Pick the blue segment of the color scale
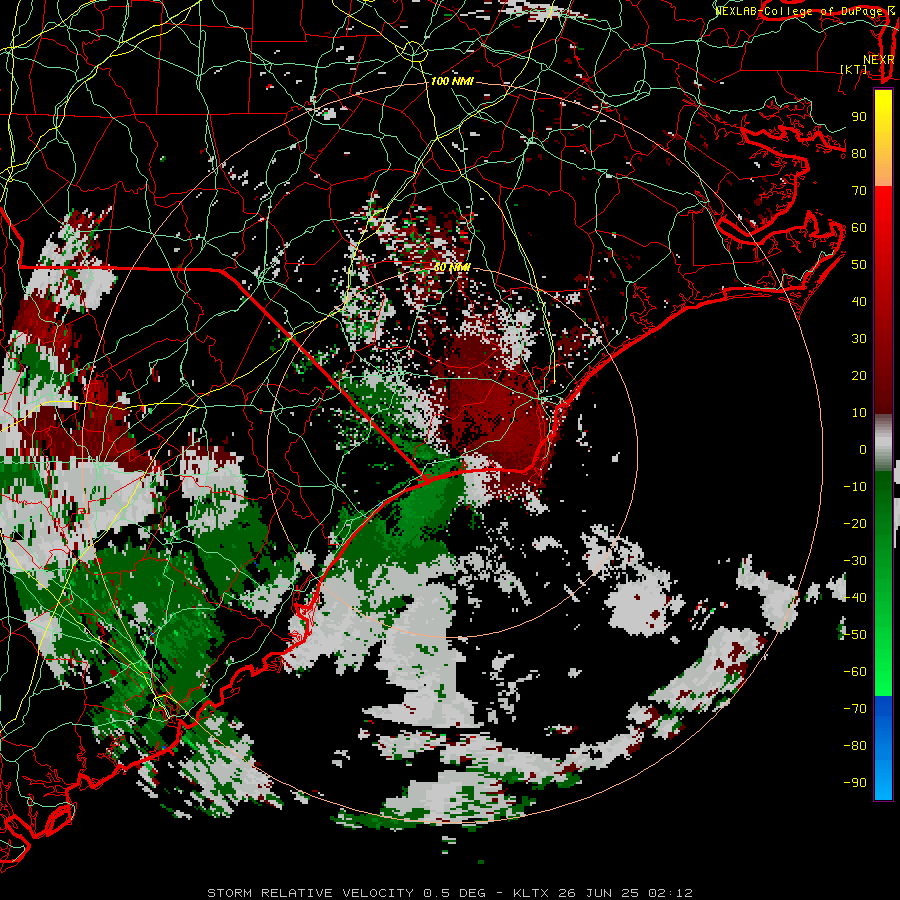The height and width of the screenshot is (900, 900). (x=883, y=747)
